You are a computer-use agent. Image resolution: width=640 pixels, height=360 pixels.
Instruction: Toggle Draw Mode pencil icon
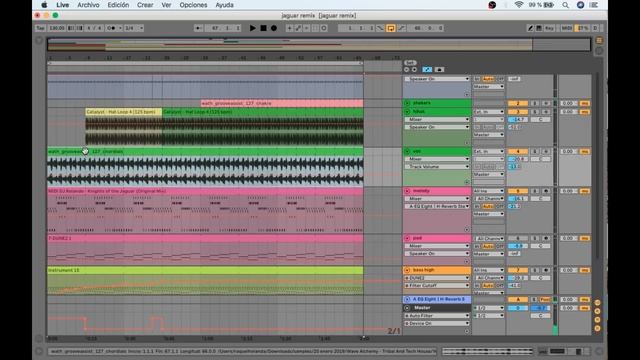[x=530, y=28]
